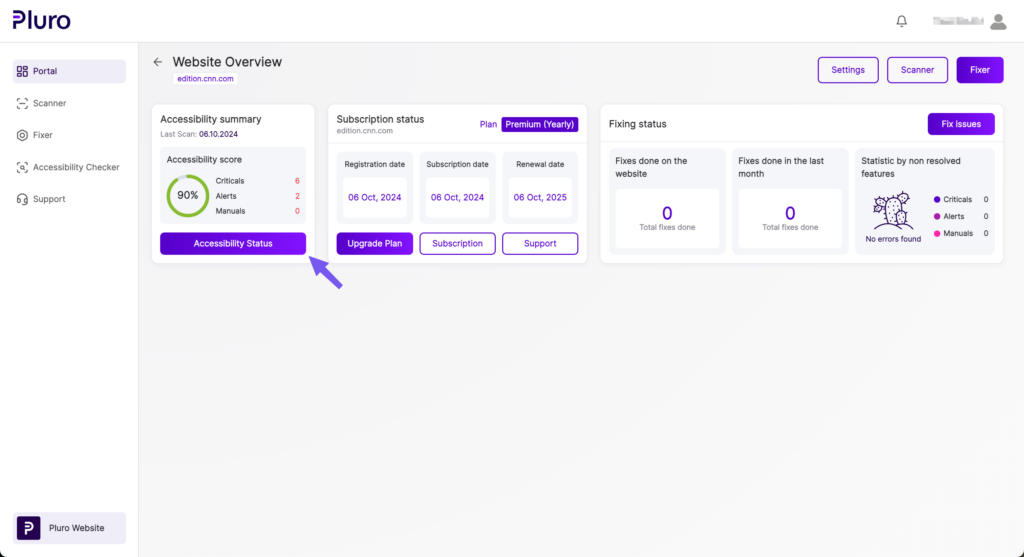Open the user profile avatar icon
Screen dimensions: 1024x557
997,21
